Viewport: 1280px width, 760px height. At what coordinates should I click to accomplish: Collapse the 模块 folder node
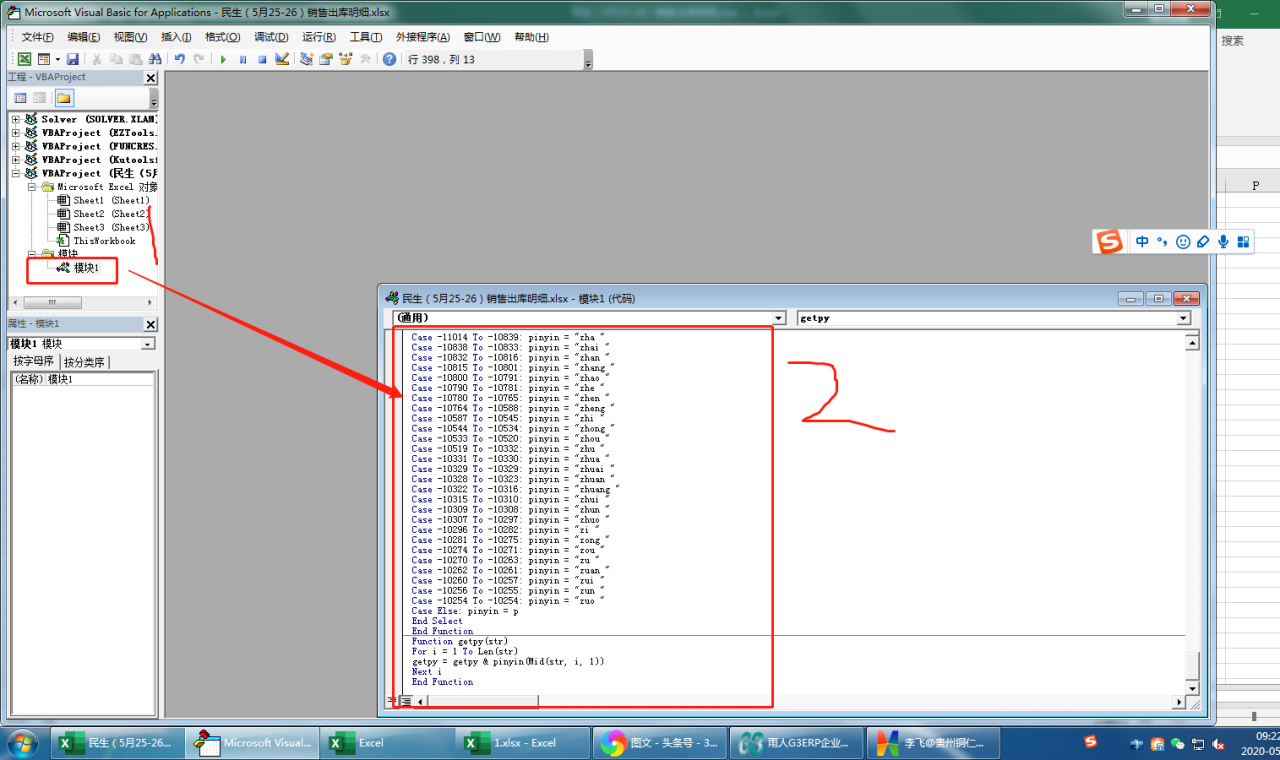(31, 254)
